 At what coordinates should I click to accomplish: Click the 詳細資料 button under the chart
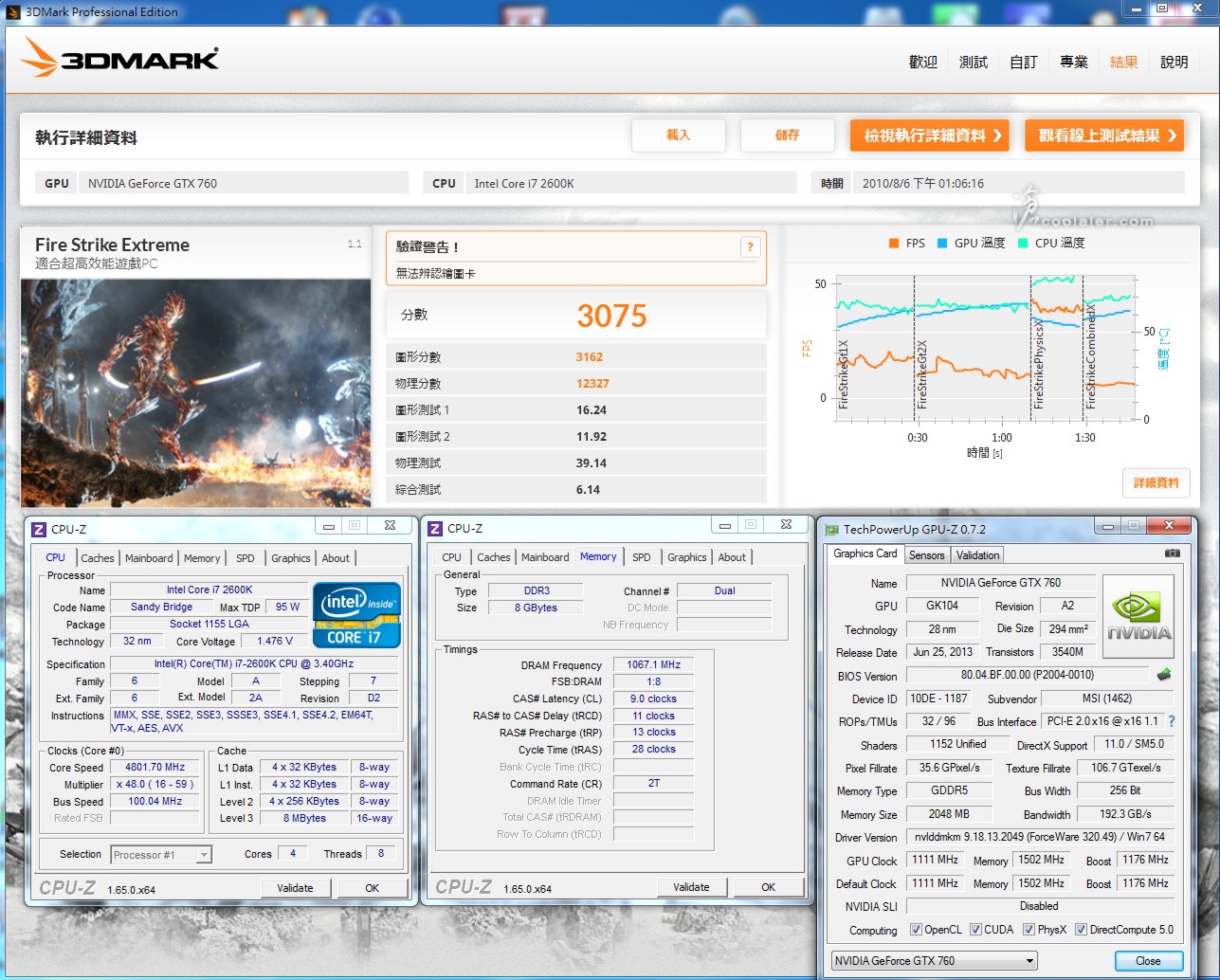coord(1156,482)
